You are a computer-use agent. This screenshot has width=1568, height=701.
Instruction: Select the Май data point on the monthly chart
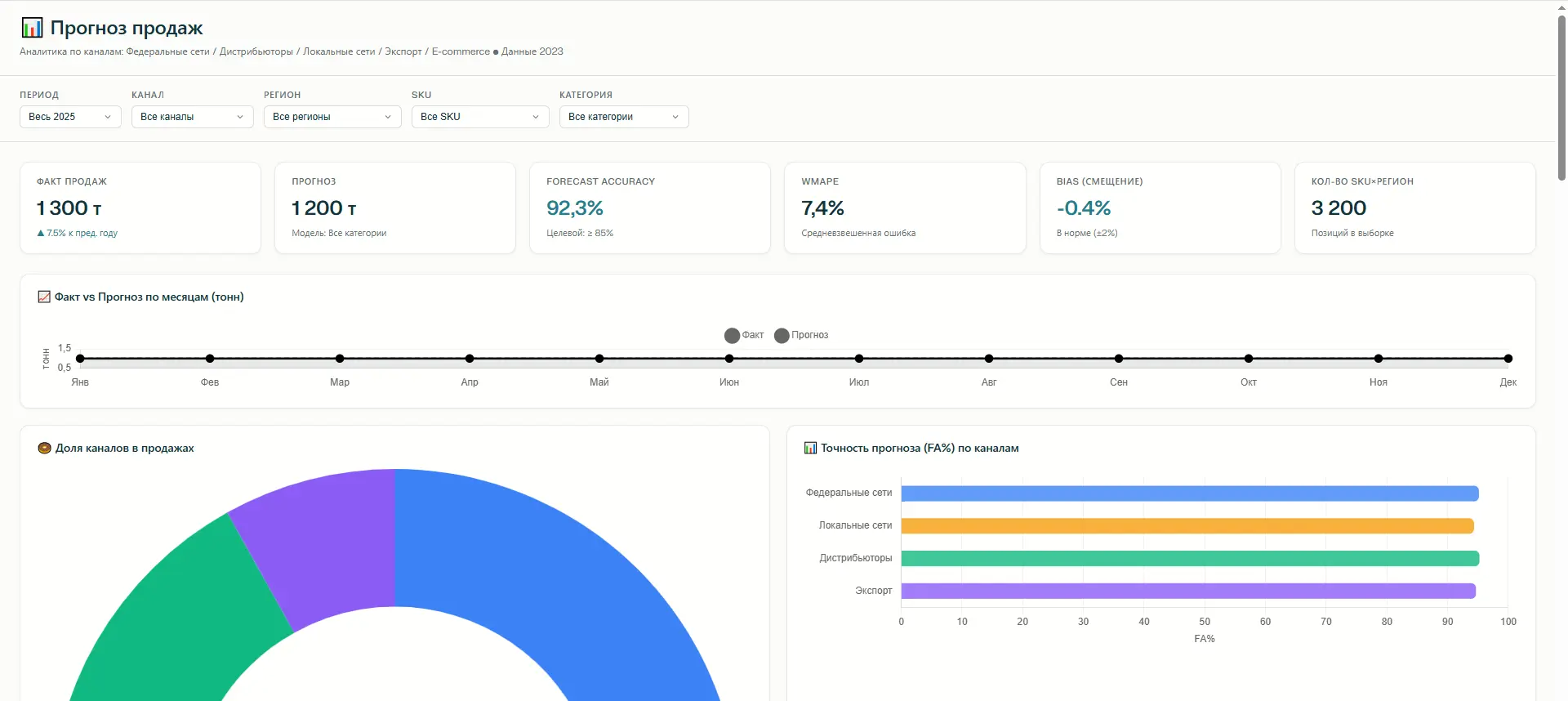(x=599, y=359)
